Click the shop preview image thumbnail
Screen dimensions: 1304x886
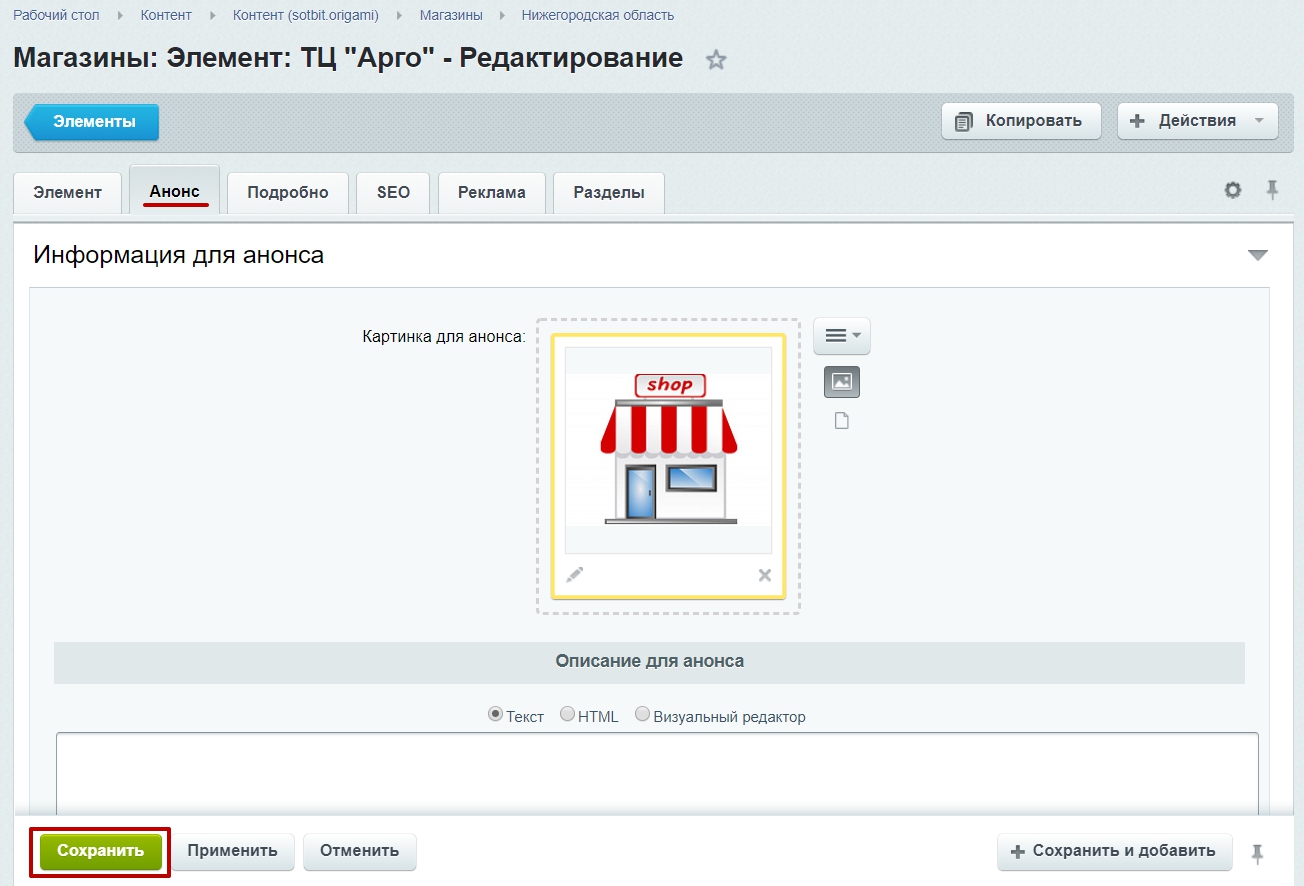pyautogui.click(x=669, y=450)
